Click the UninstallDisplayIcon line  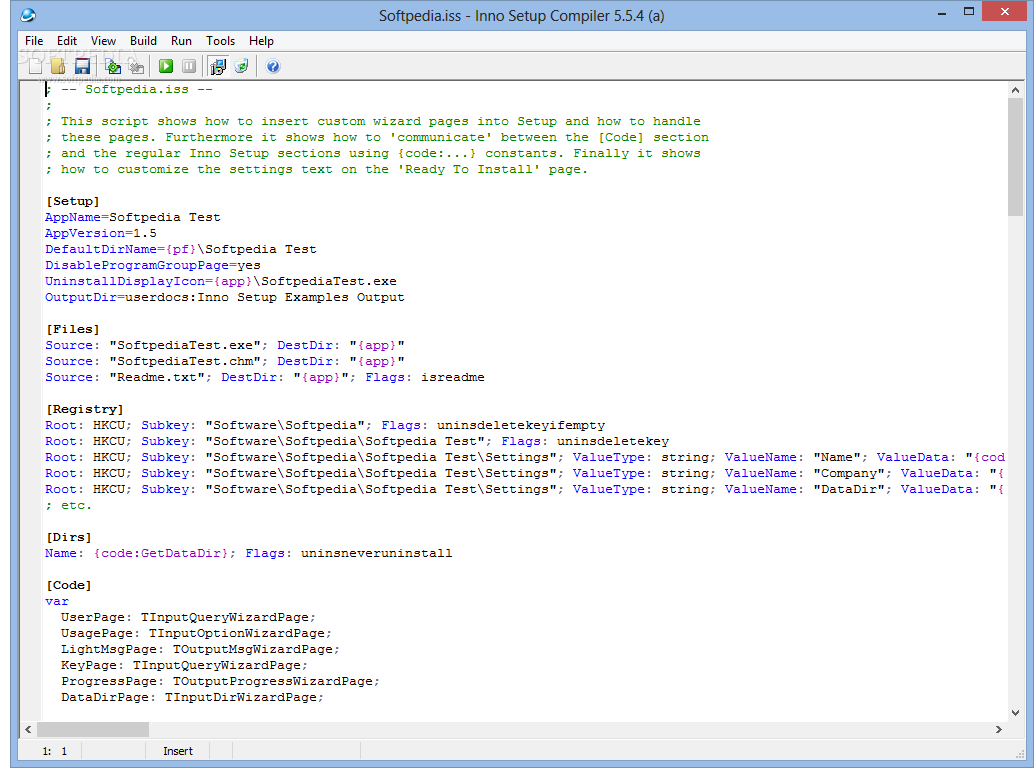[221, 281]
